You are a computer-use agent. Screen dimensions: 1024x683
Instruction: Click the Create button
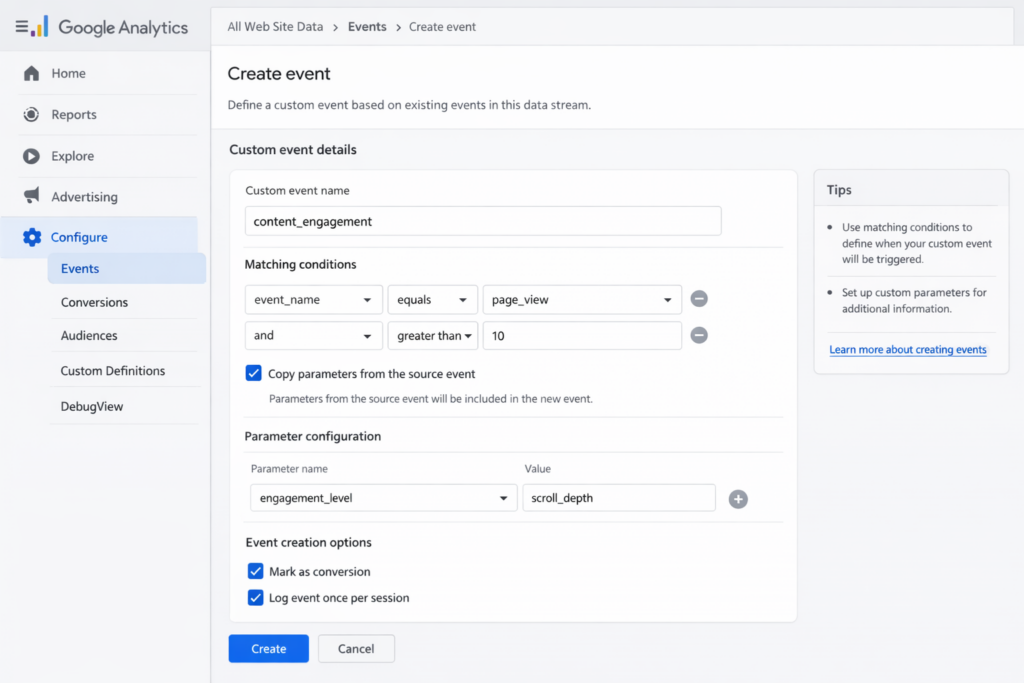coord(268,648)
